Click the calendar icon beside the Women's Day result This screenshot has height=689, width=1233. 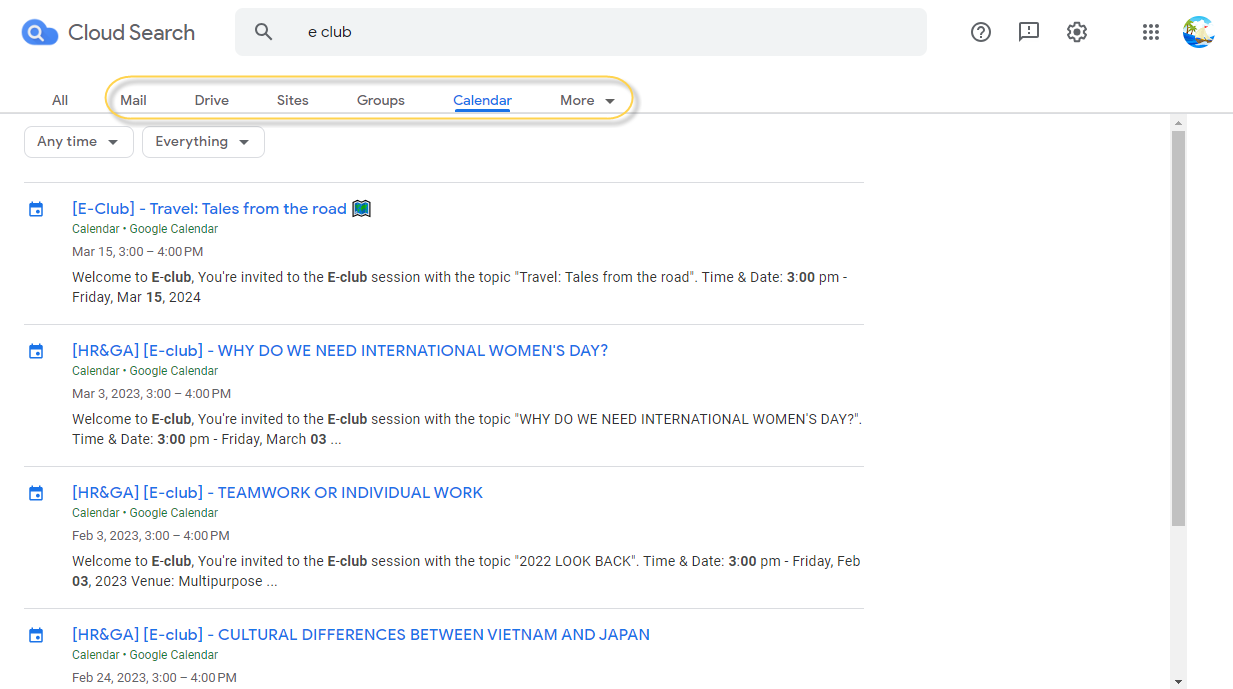coord(36,350)
